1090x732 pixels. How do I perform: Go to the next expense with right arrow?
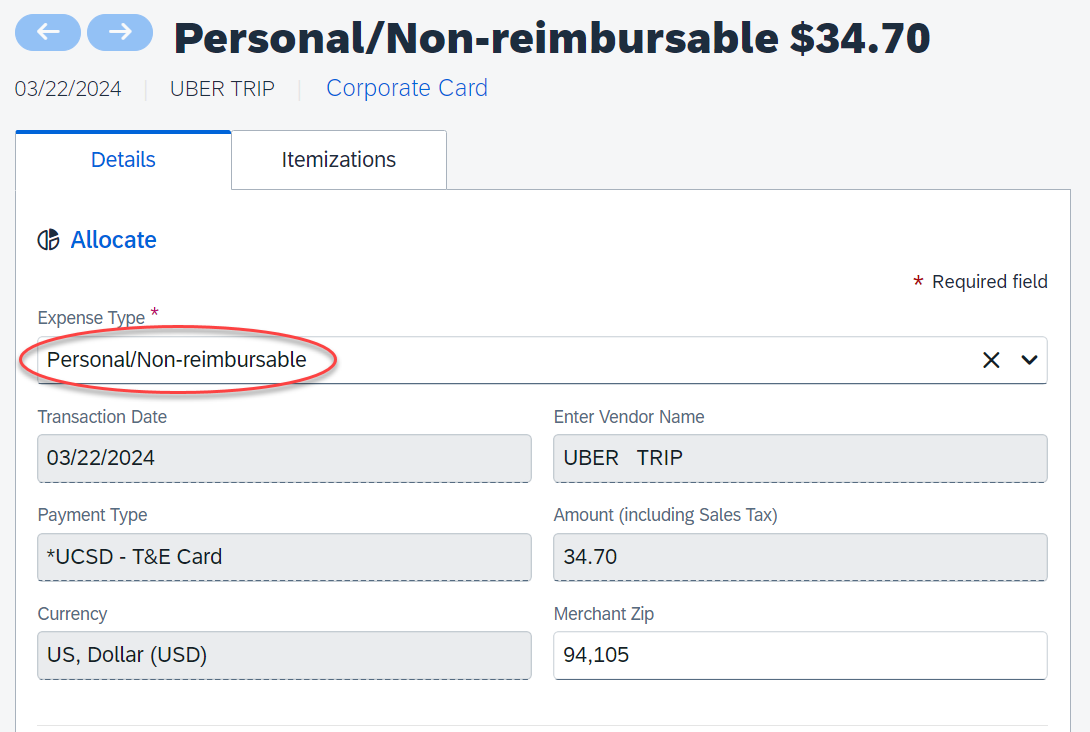click(x=120, y=32)
